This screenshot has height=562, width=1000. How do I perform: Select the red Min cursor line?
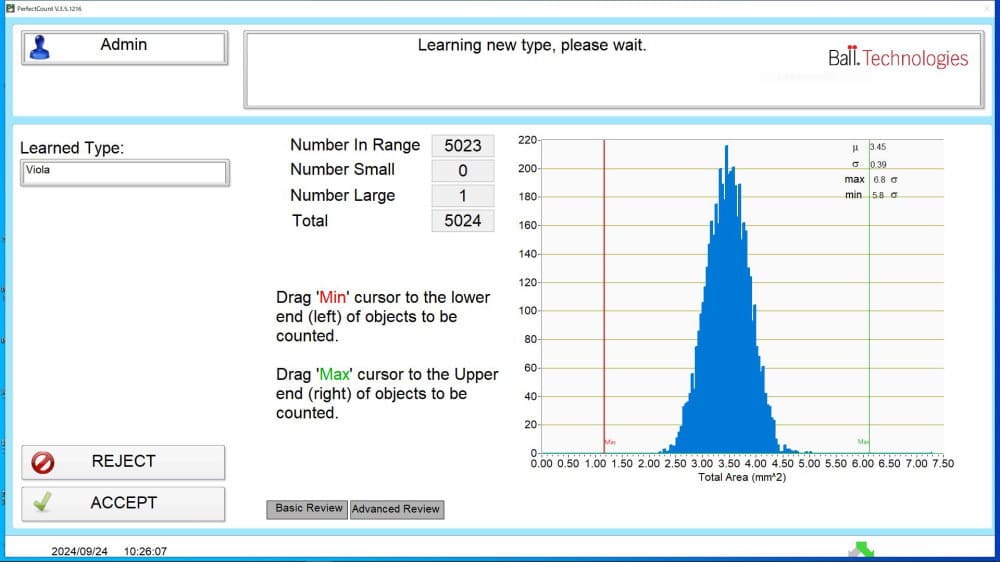[604, 300]
